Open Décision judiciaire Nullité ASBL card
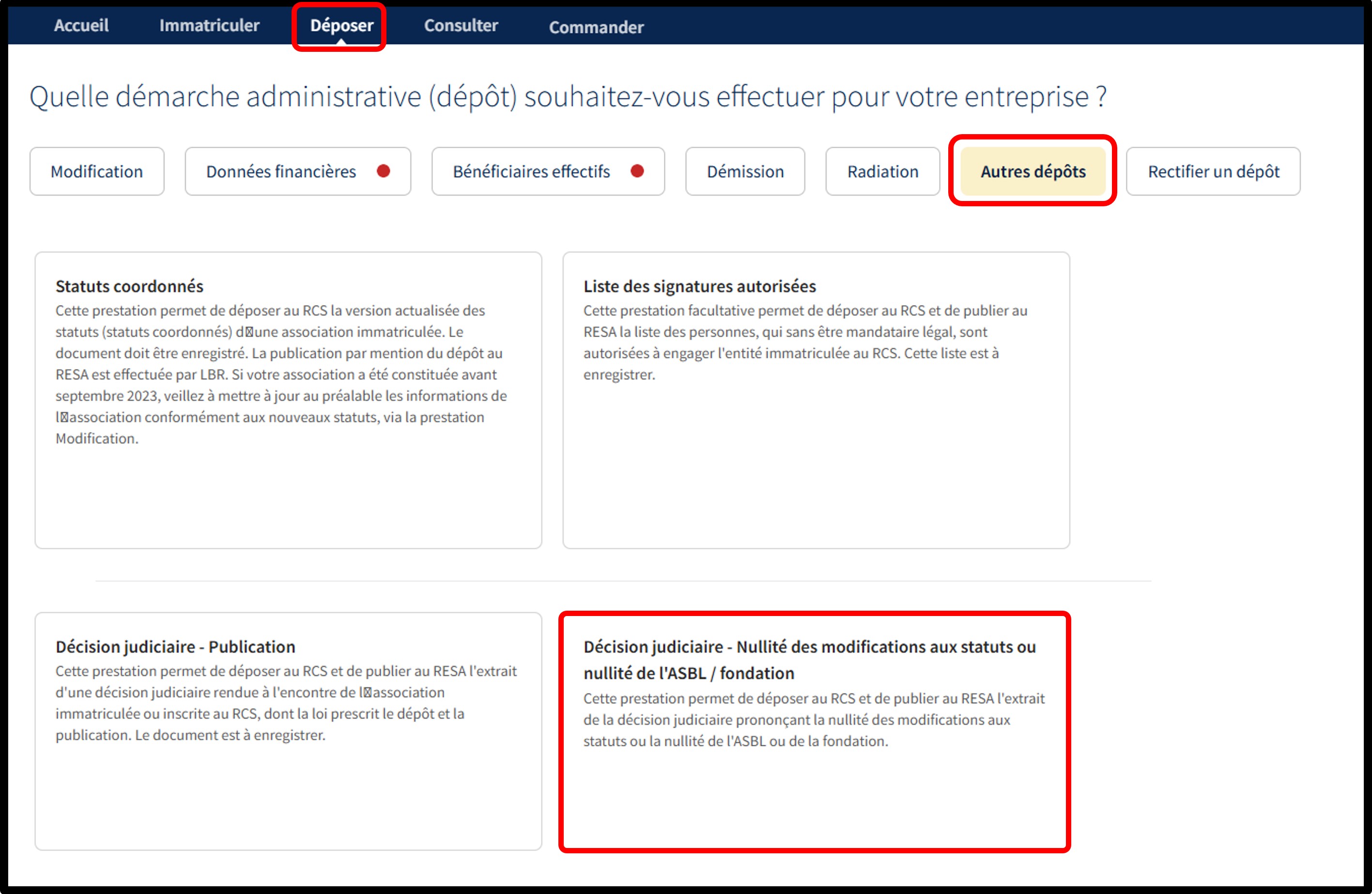The width and height of the screenshot is (1372, 894). pos(815,731)
